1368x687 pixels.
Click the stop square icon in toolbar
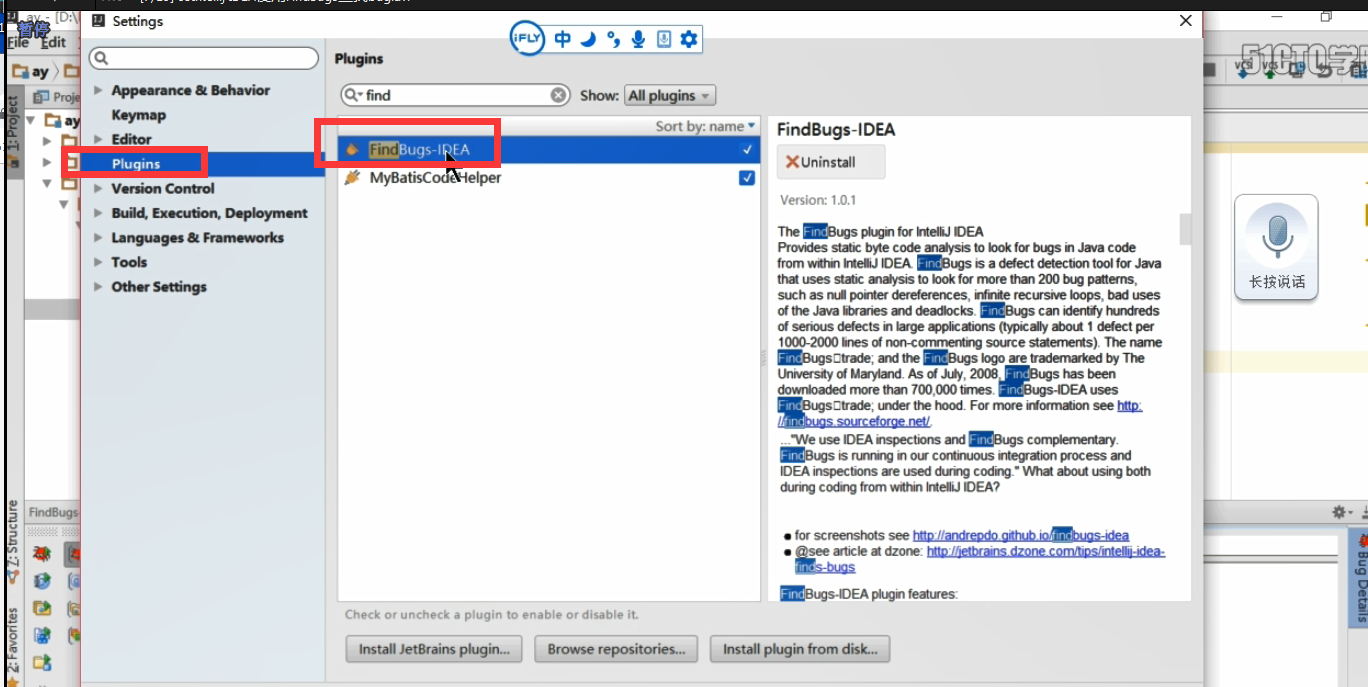[x=1209, y=69]
